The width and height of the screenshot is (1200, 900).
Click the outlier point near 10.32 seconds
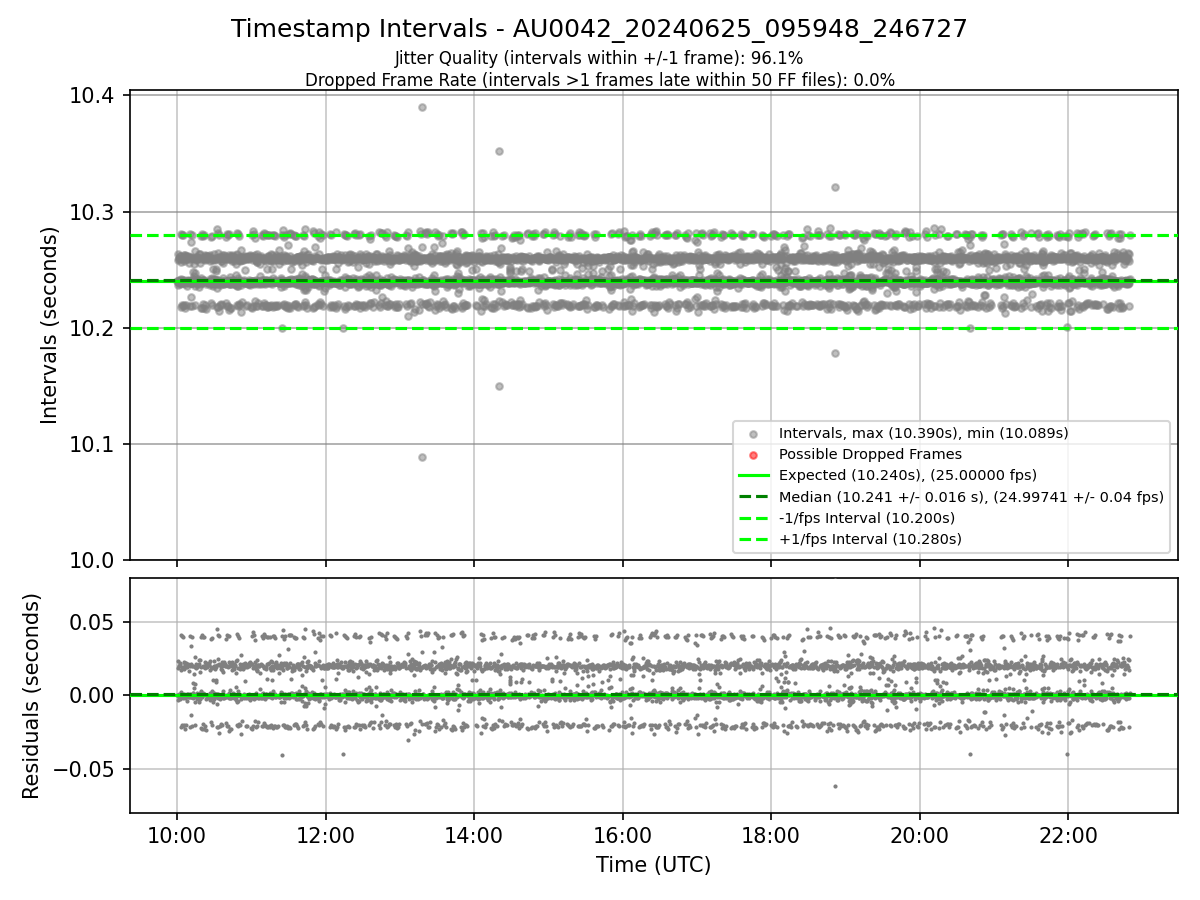tap(835, 187)
